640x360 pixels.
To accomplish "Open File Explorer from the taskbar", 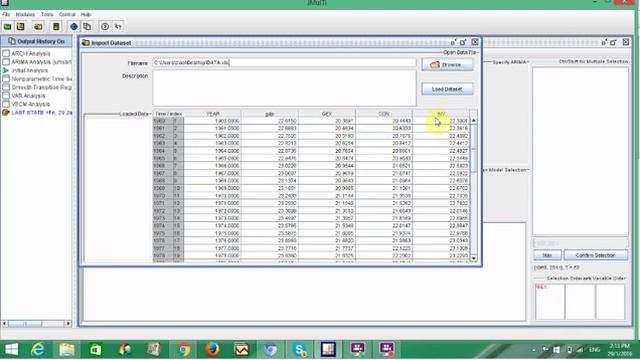I will (x=67, y=349).
